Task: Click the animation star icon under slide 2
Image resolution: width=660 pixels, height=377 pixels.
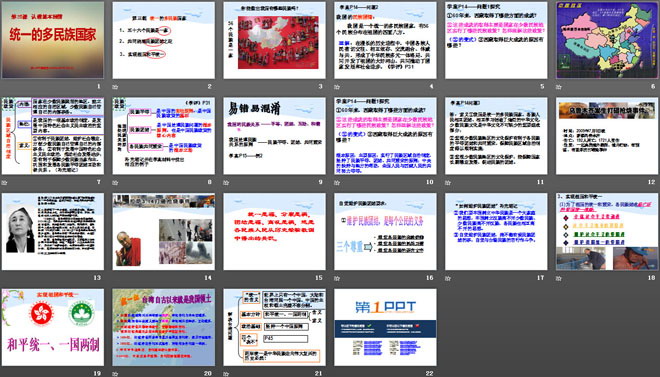Action: pos(115,87)
